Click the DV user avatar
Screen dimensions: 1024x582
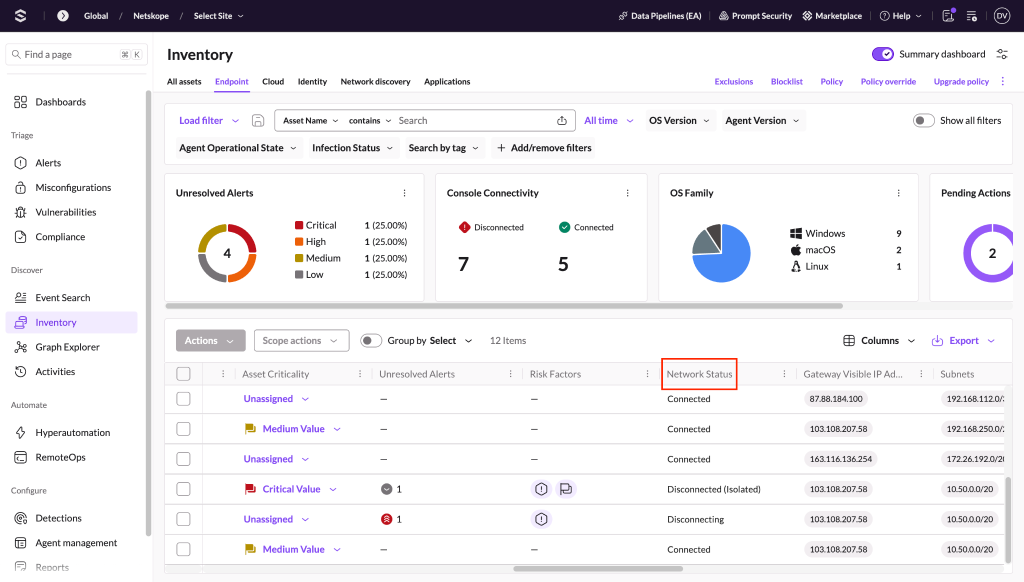1002,16
